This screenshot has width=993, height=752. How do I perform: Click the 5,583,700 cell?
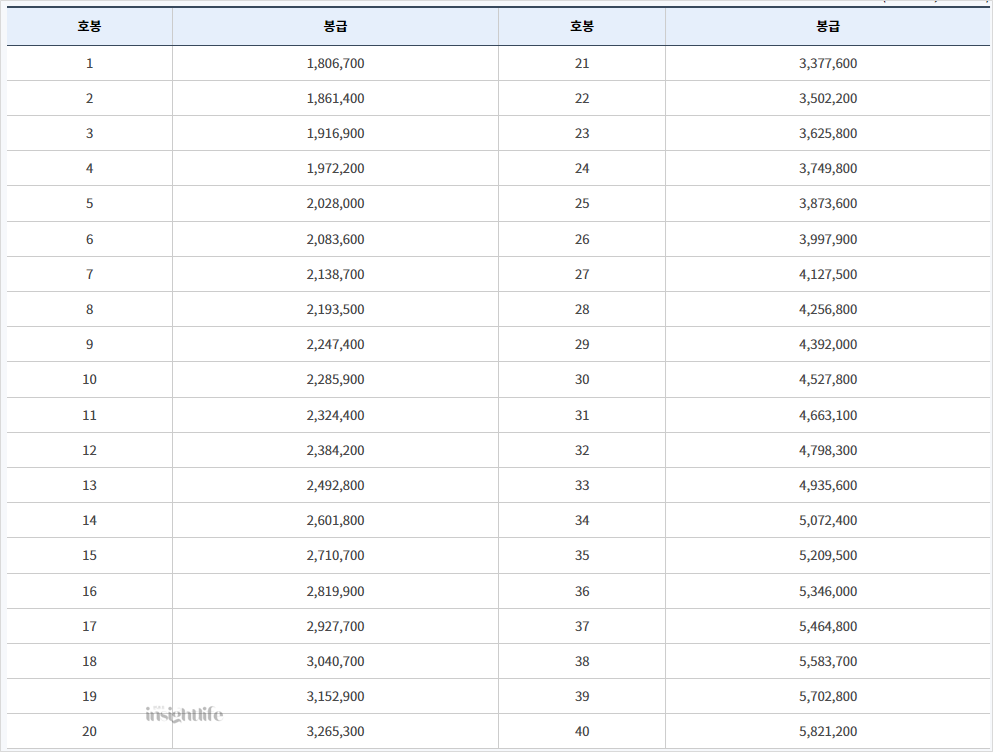point(828,661)
